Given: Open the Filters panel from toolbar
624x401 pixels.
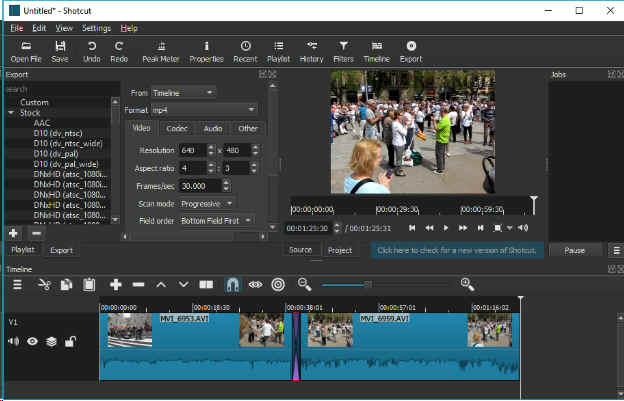Looking at the screenshot, I should [x=343, y=51].
